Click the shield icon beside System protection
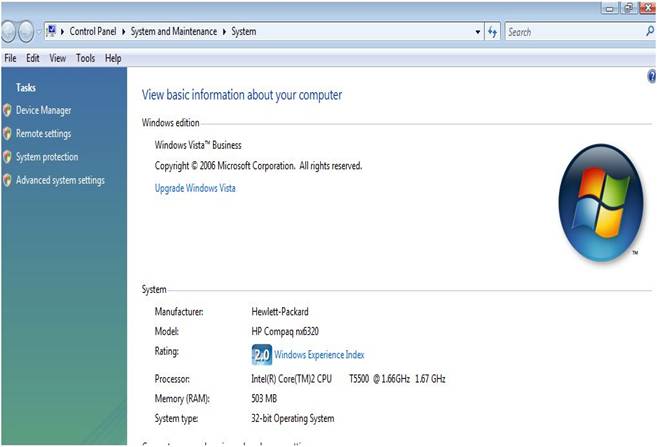Viewport: 657px width, 447px height. [8, 157]
